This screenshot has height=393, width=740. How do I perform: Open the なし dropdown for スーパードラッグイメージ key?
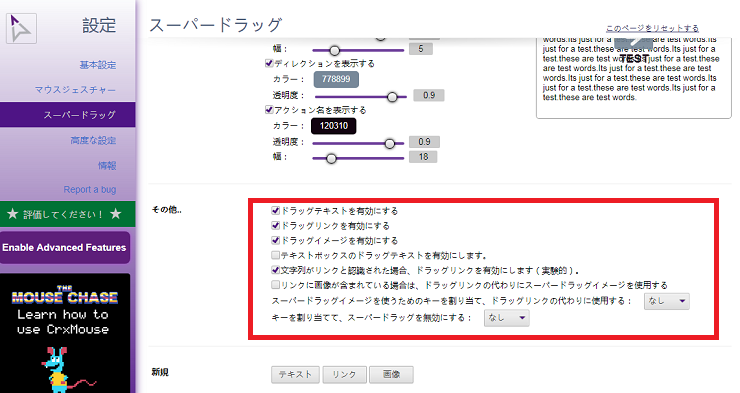[666, 301]
